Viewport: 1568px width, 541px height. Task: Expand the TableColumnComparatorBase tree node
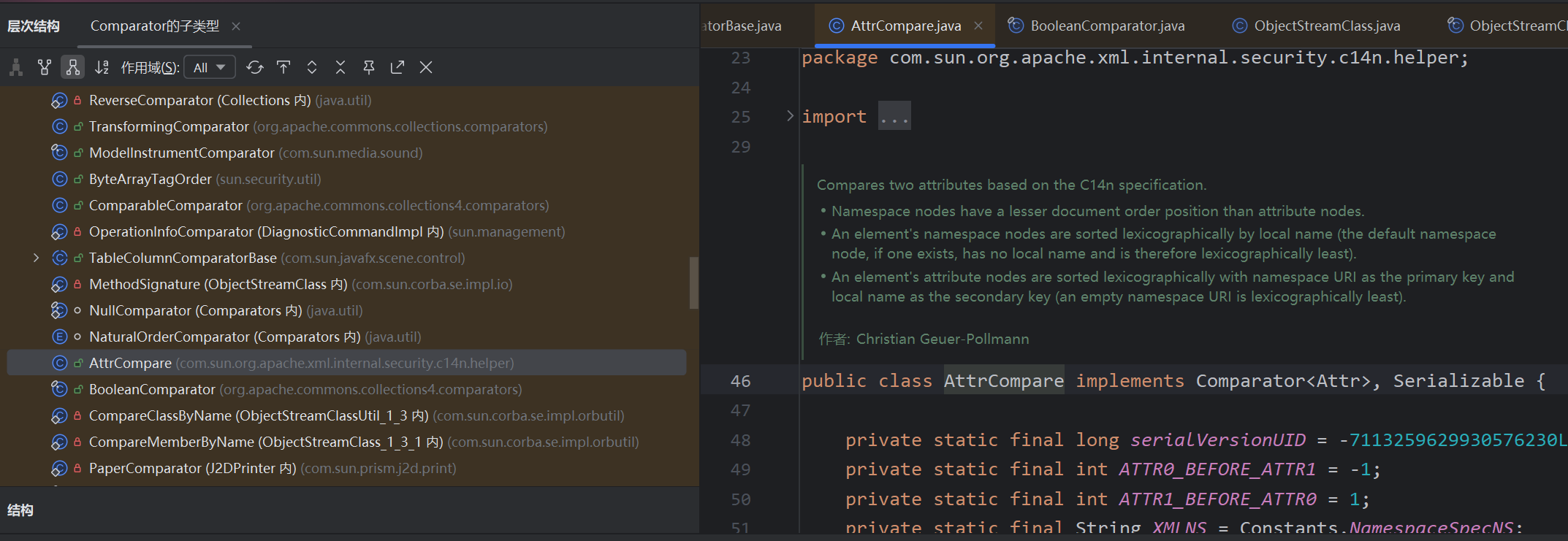36,258
